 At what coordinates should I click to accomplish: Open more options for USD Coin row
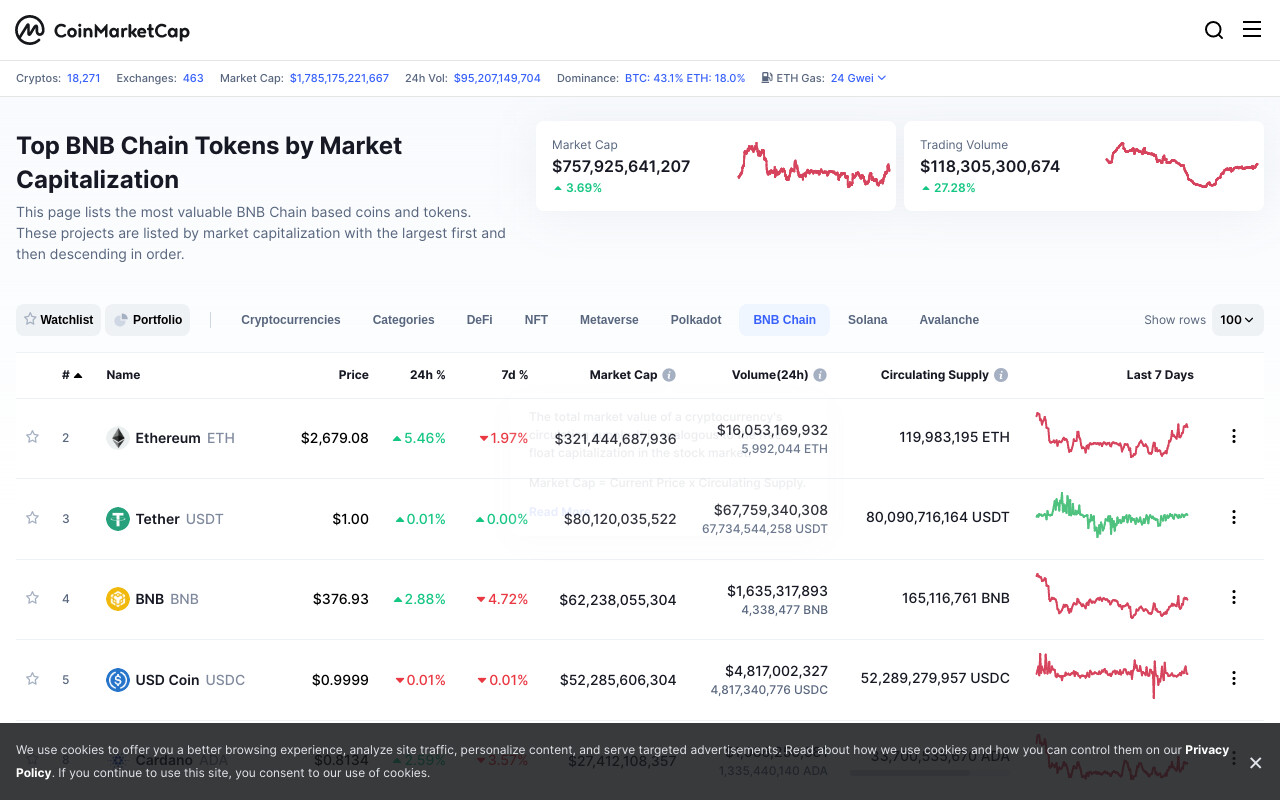pos(1234,678)
